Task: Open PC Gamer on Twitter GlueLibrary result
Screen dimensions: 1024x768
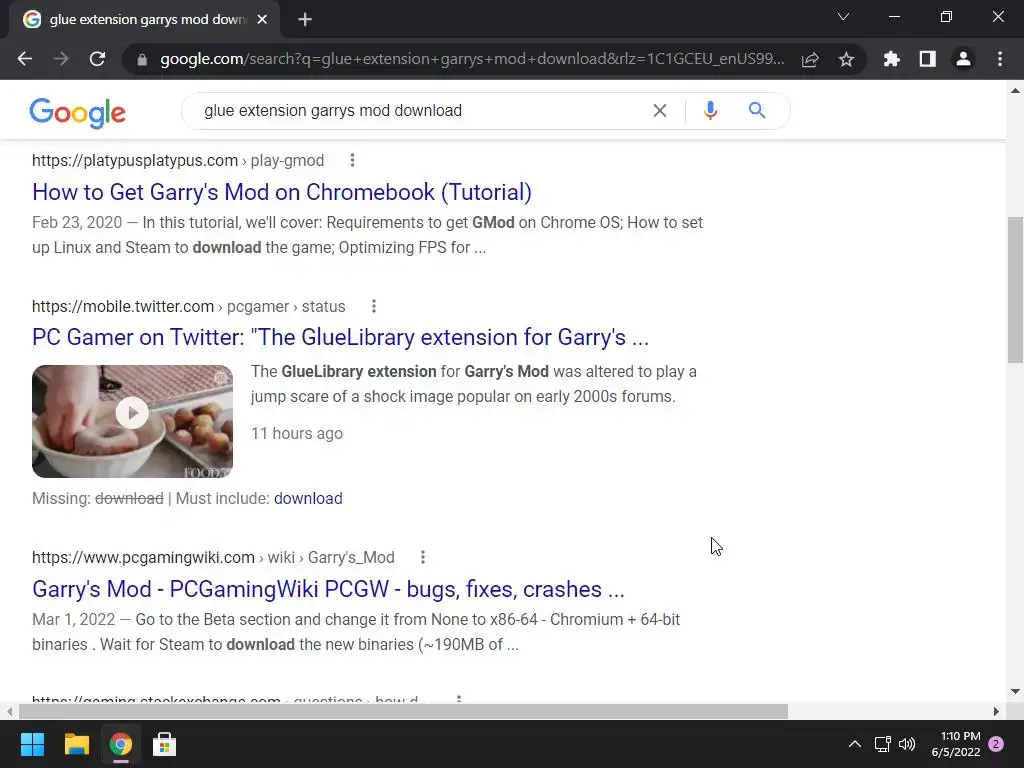Action: [x=340, y=338]
